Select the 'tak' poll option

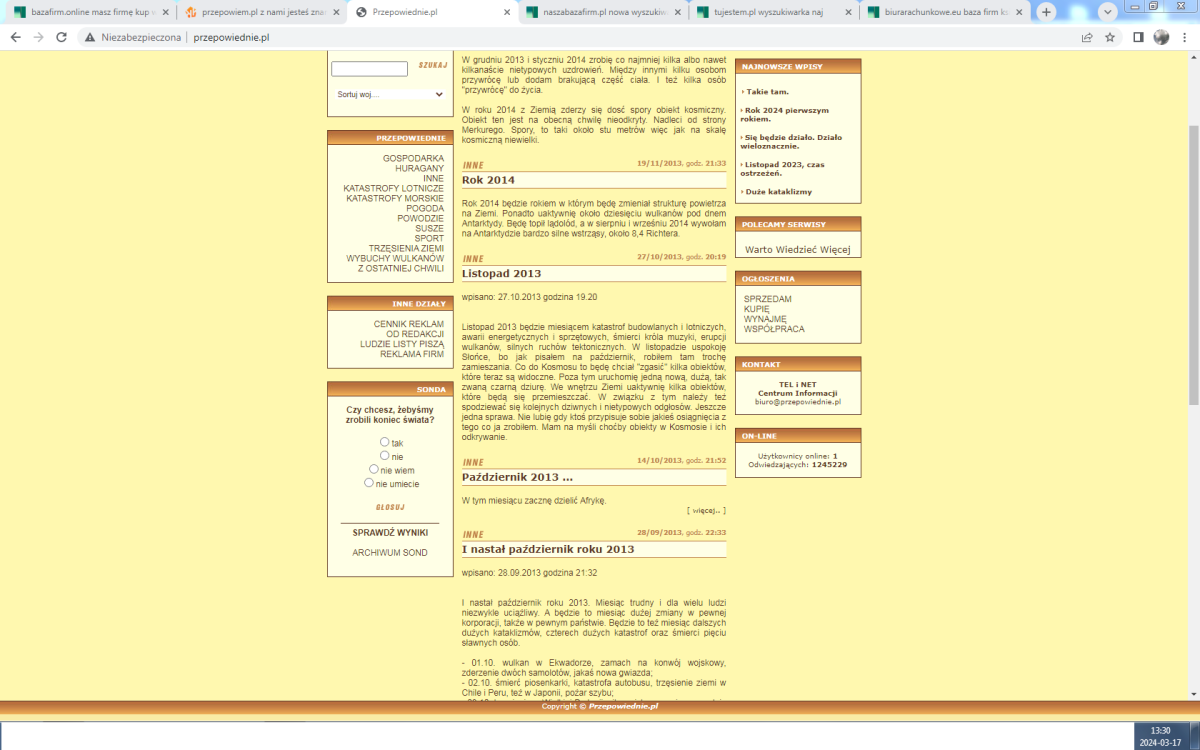[385, 442]
